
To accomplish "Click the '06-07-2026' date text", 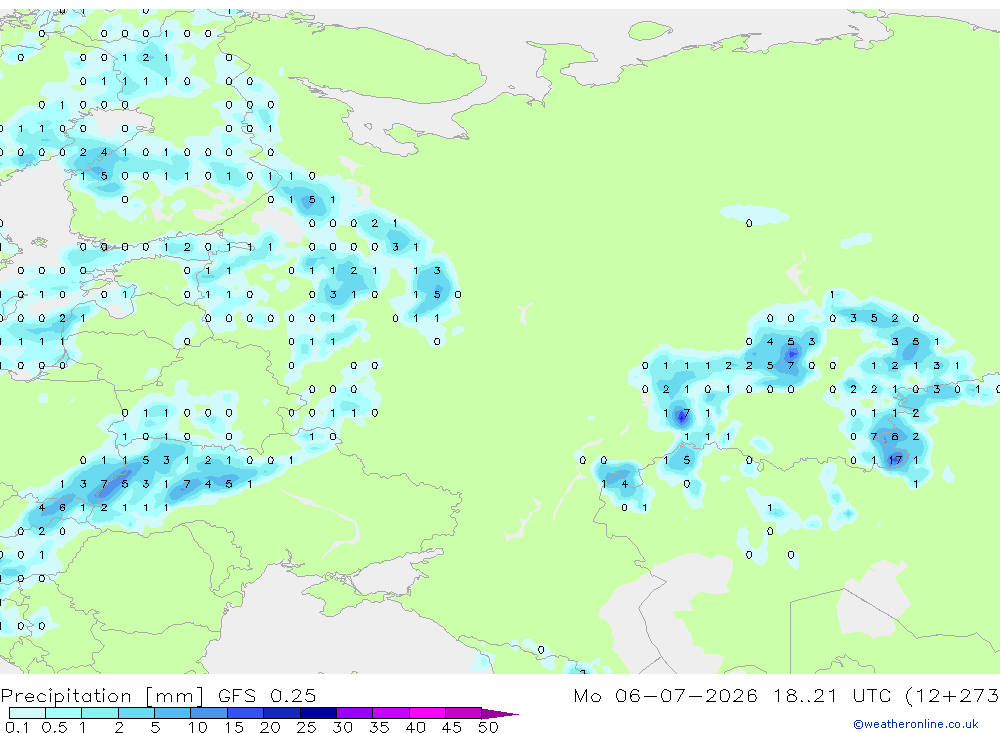I will click(x=686, y=696).
